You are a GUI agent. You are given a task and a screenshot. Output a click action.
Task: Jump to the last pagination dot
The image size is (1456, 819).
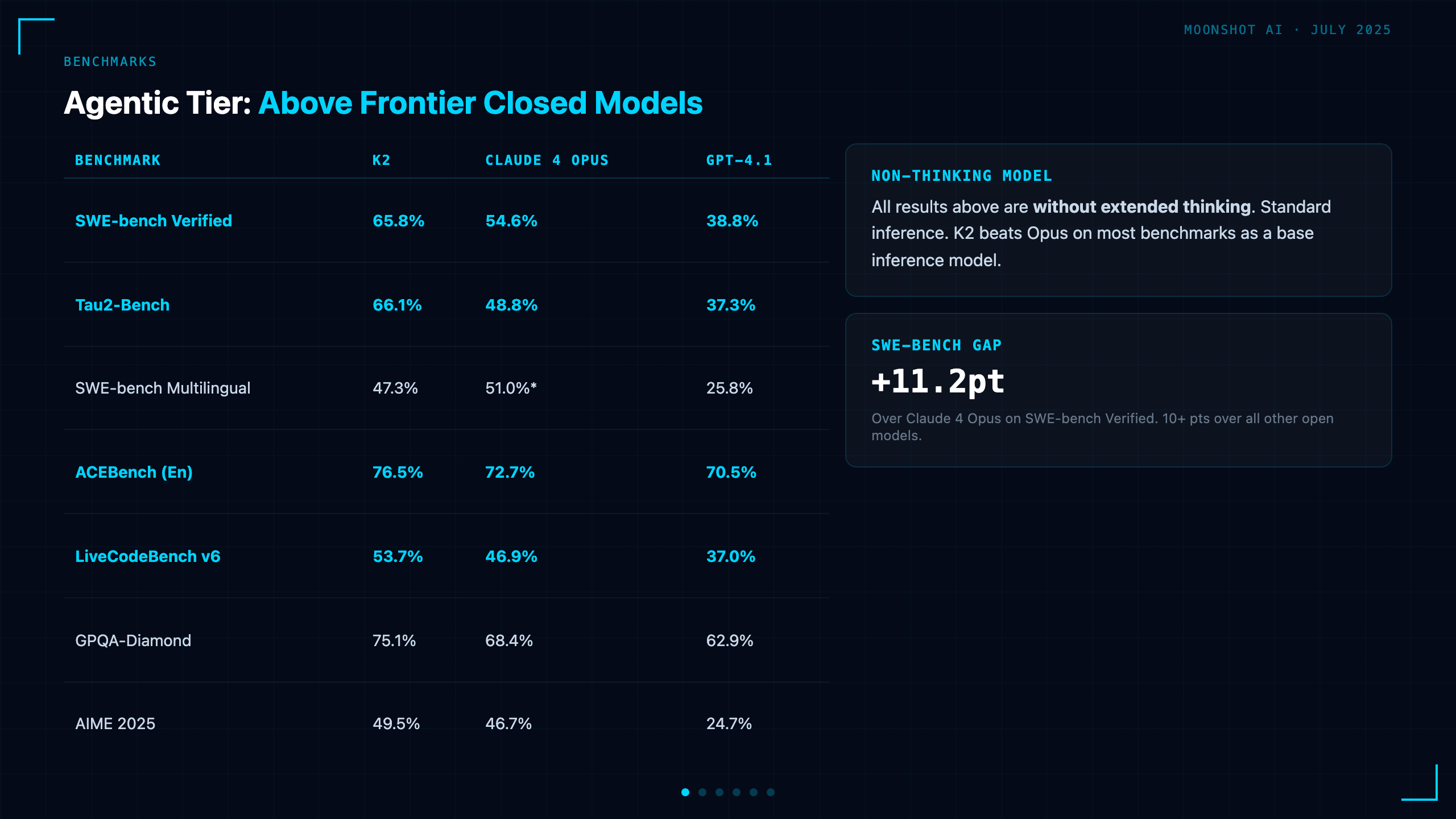click(x=771, y=792)
